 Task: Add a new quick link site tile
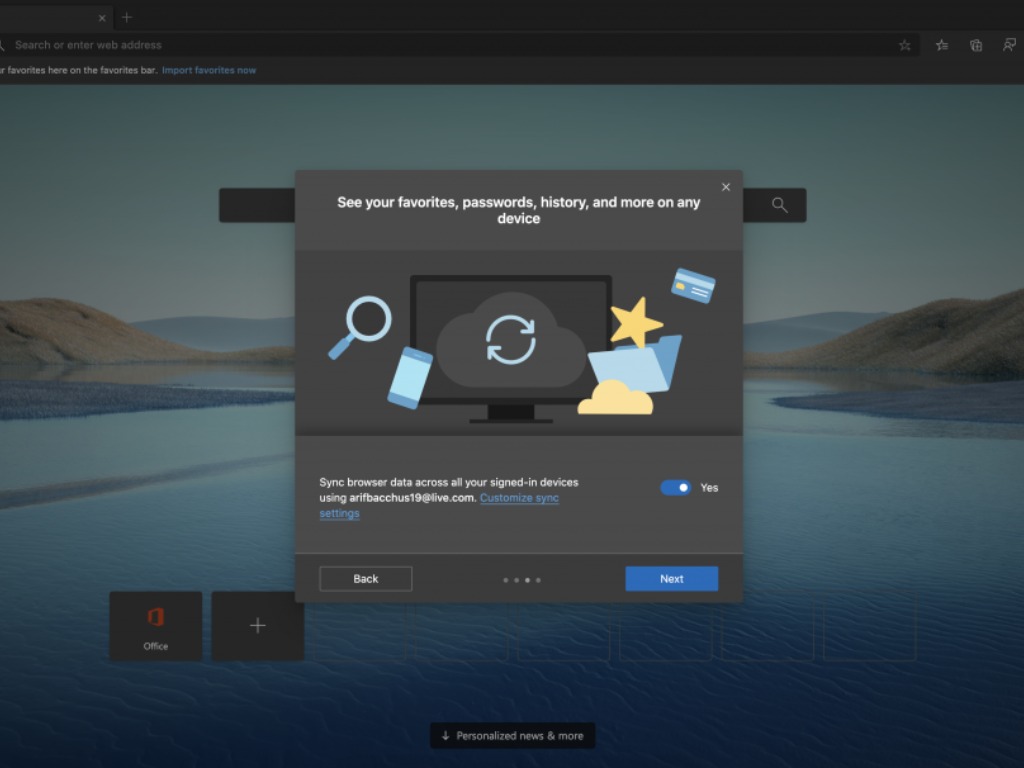[x=257, y=626]
